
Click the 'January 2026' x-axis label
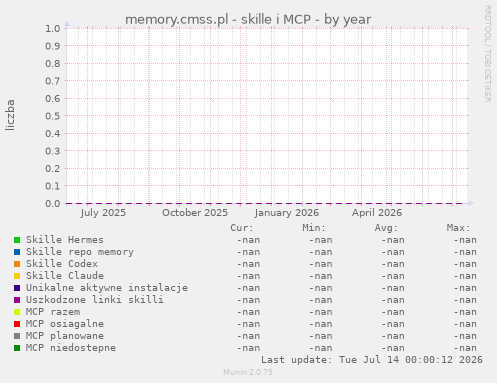(287, 213)
